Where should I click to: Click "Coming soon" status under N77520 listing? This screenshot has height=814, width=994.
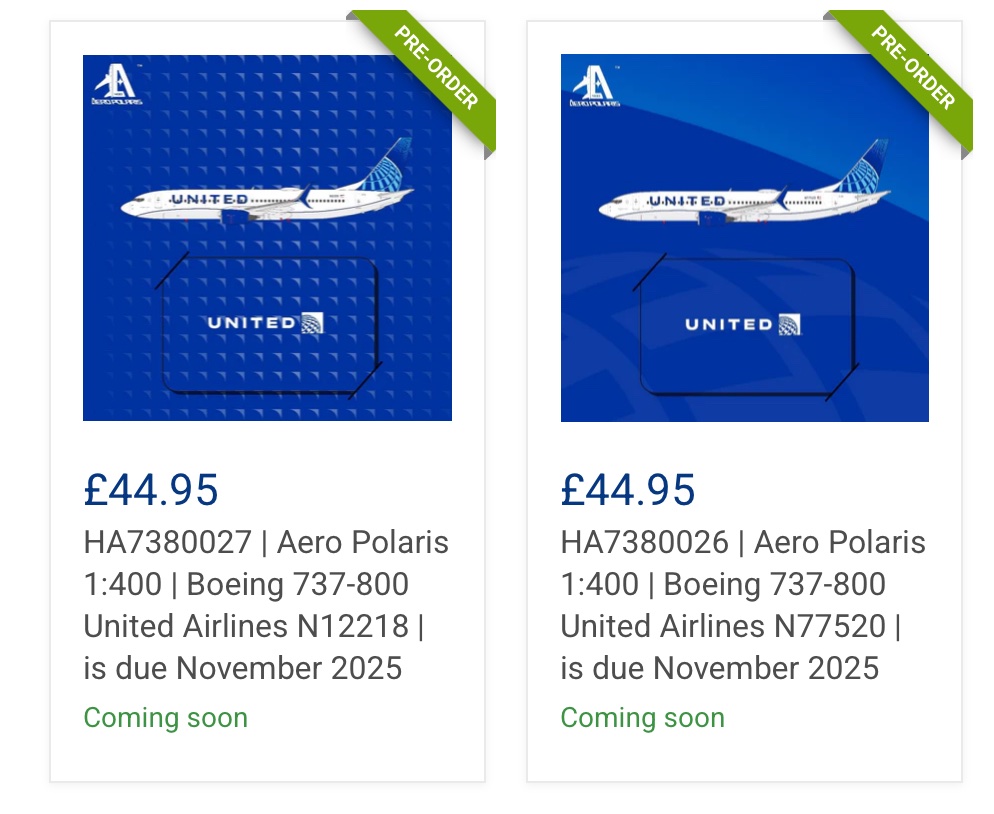(x=643, y=718)
